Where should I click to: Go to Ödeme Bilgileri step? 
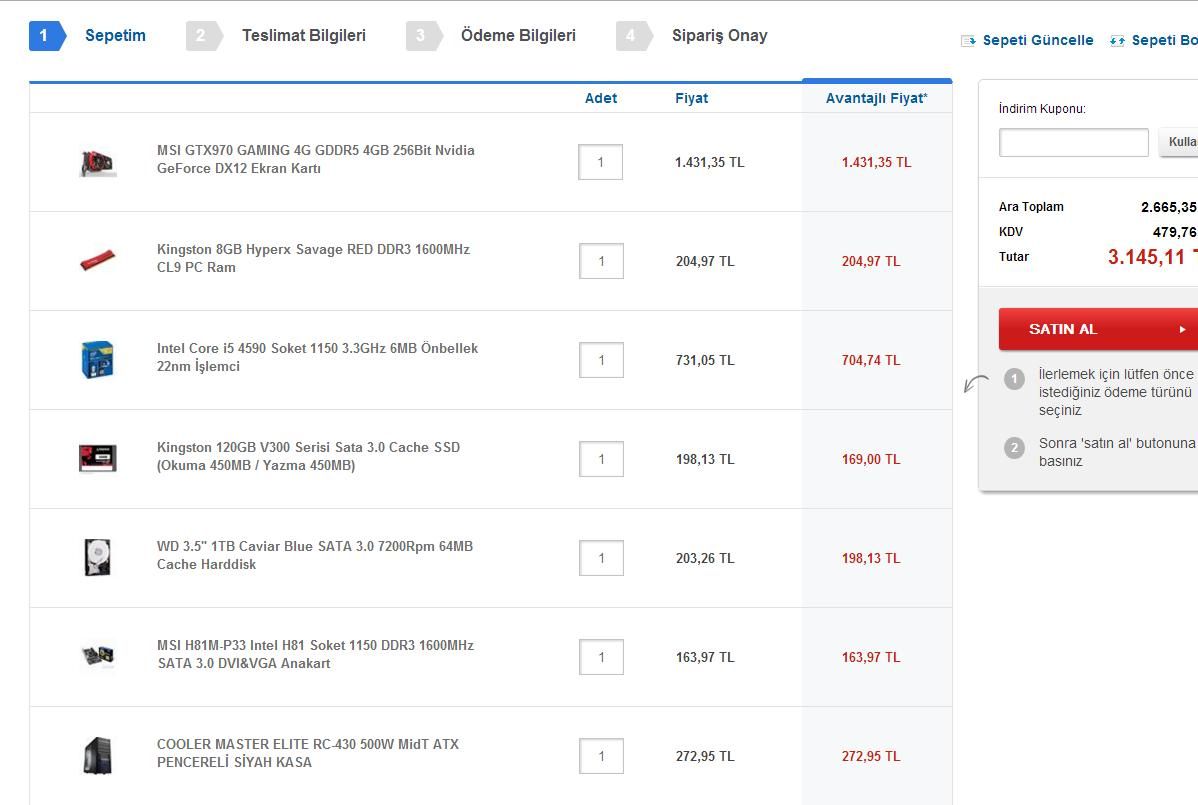(517, 36)
